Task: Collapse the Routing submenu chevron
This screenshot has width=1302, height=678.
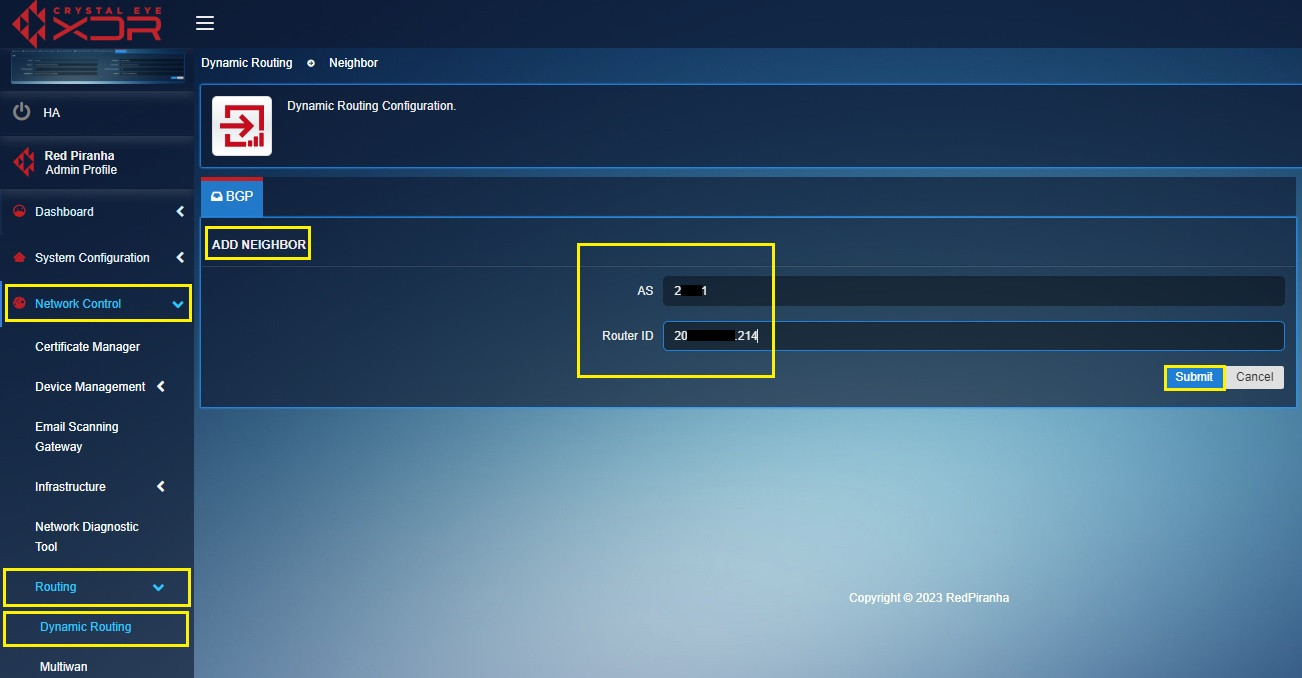Action: 158,588
